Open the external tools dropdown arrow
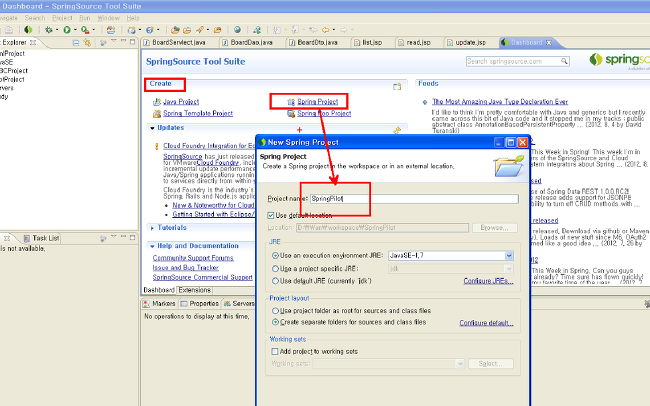 pyautogui.click(x=94, y=30)
